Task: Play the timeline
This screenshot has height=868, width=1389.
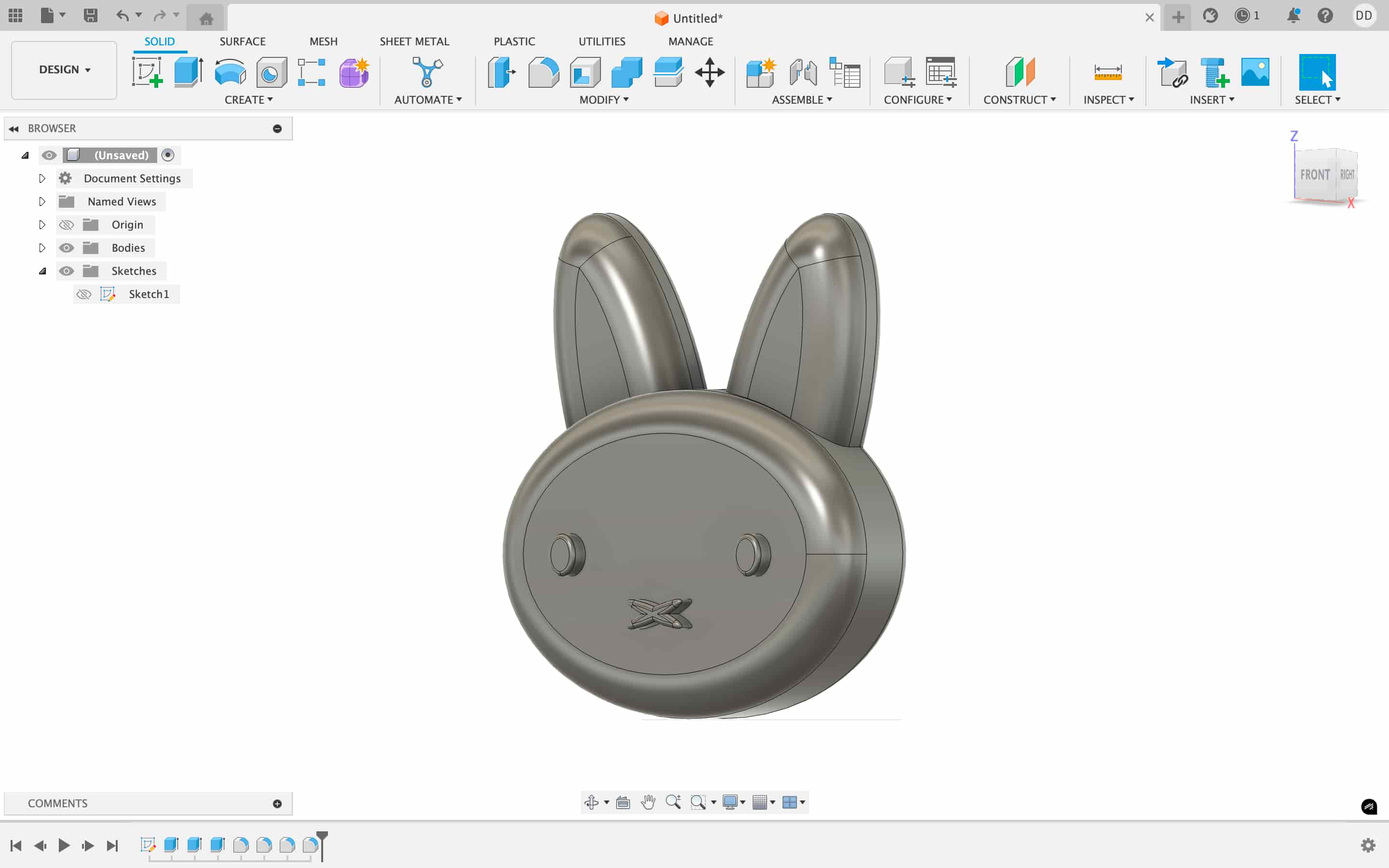Action: click(x=64, y=845)
